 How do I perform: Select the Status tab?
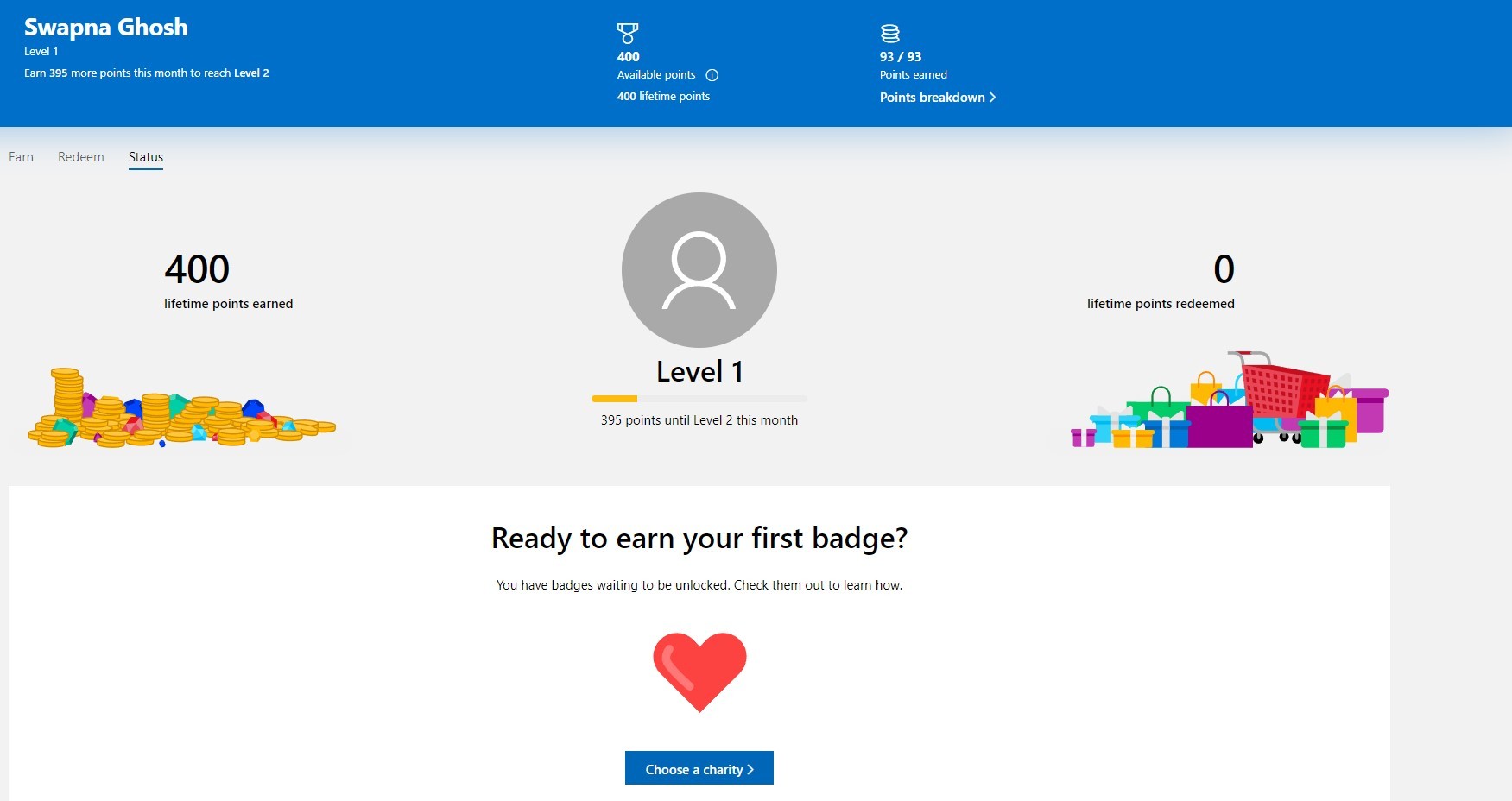pyautogui.click(x=145, y=157)
